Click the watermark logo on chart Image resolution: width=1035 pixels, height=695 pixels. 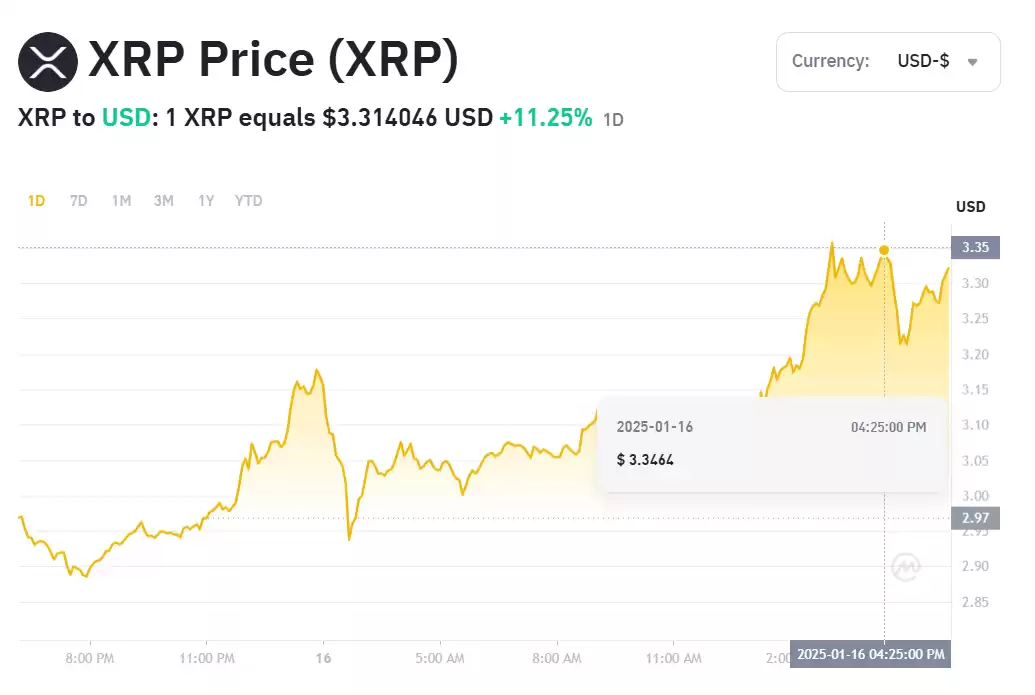[906, 566]
